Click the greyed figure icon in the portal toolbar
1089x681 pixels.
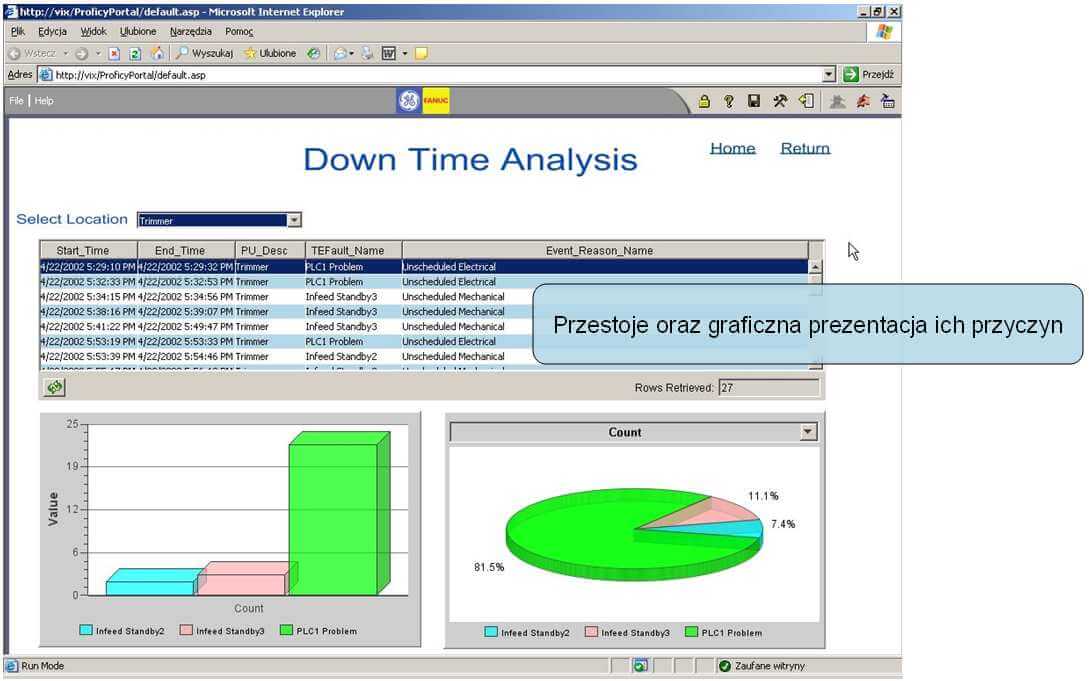click(838, 101)
